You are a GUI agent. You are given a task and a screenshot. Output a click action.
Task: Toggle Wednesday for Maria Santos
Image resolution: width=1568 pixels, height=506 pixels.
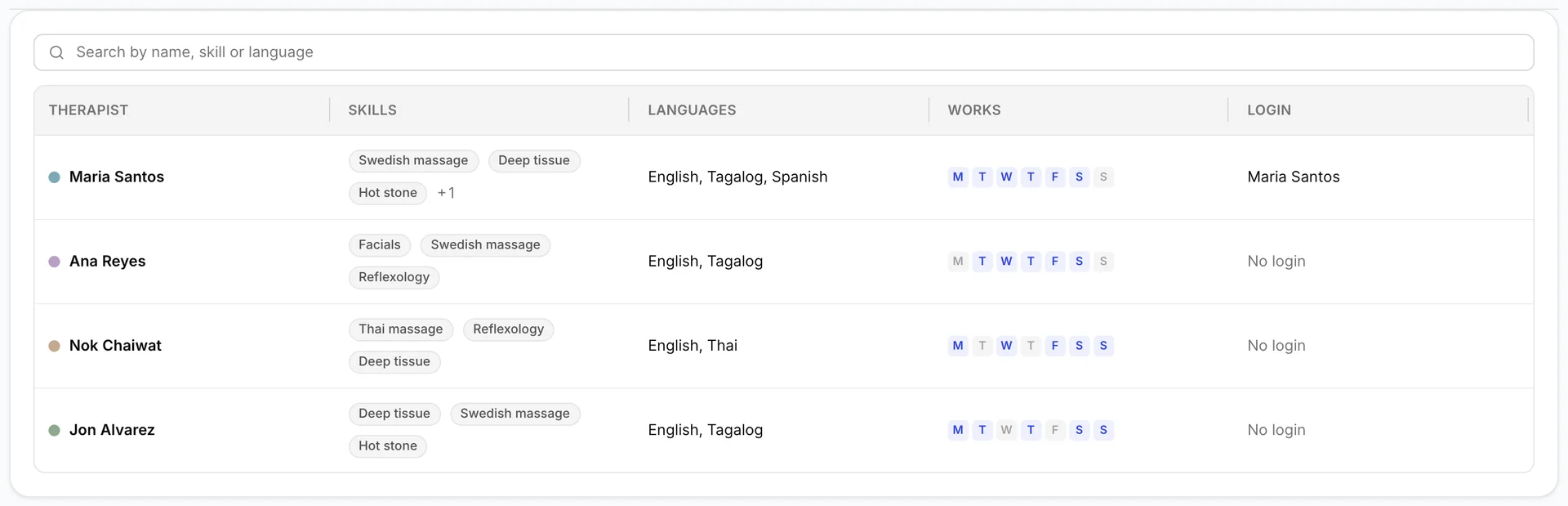[1006, 177]
